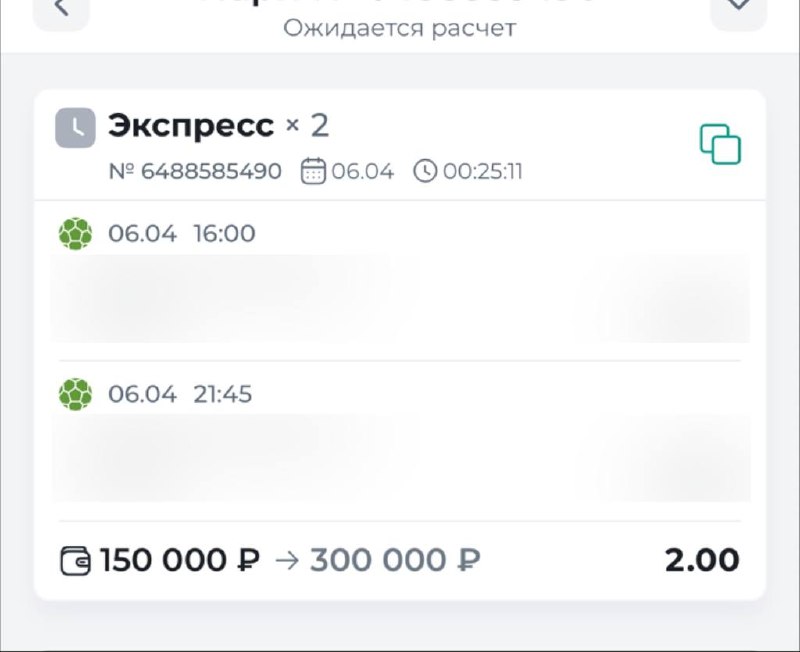Viewport: 800px width, 652px height.
Task: Click the calendar icon next to 06.04
Action: tap(313, 171)
